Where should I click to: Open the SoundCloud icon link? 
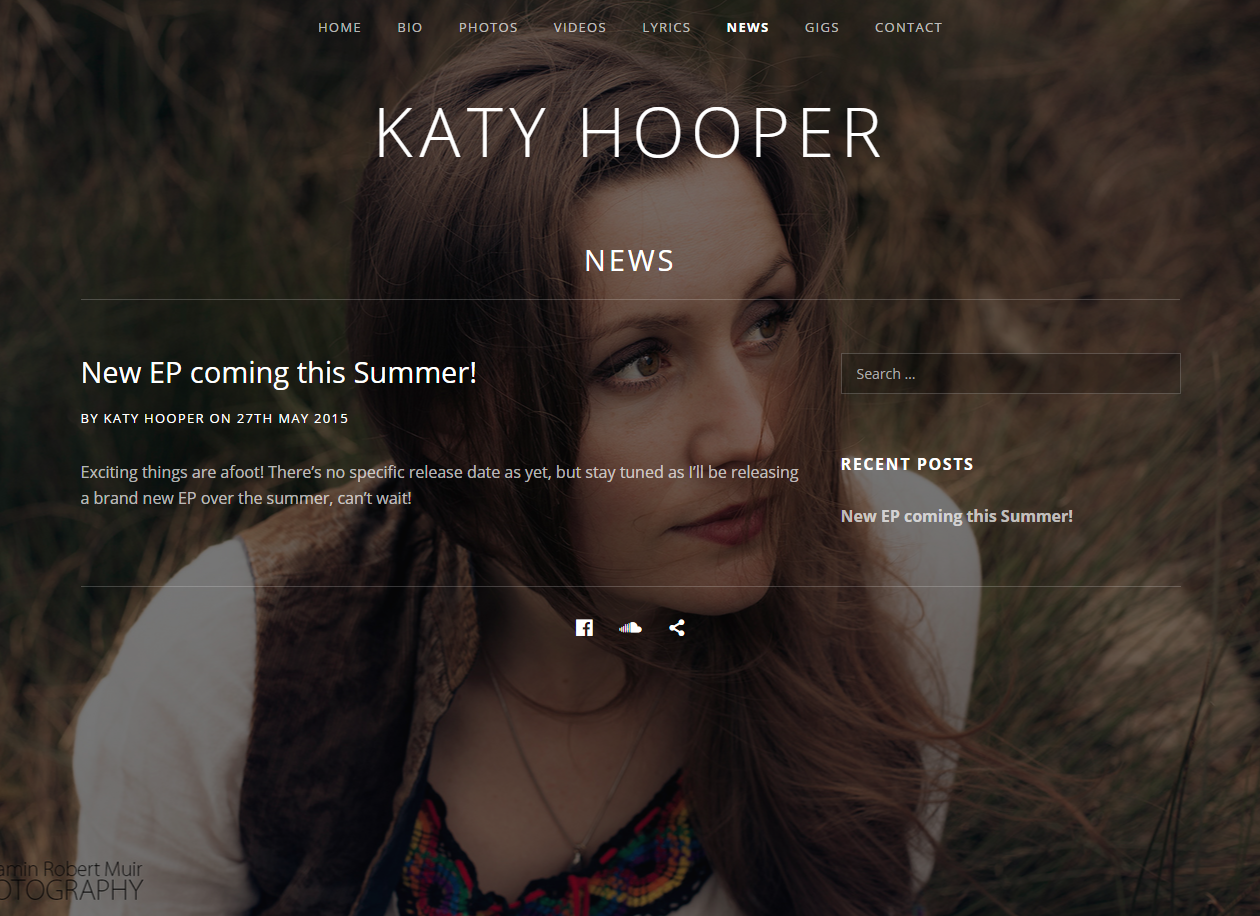click(630, 628)
